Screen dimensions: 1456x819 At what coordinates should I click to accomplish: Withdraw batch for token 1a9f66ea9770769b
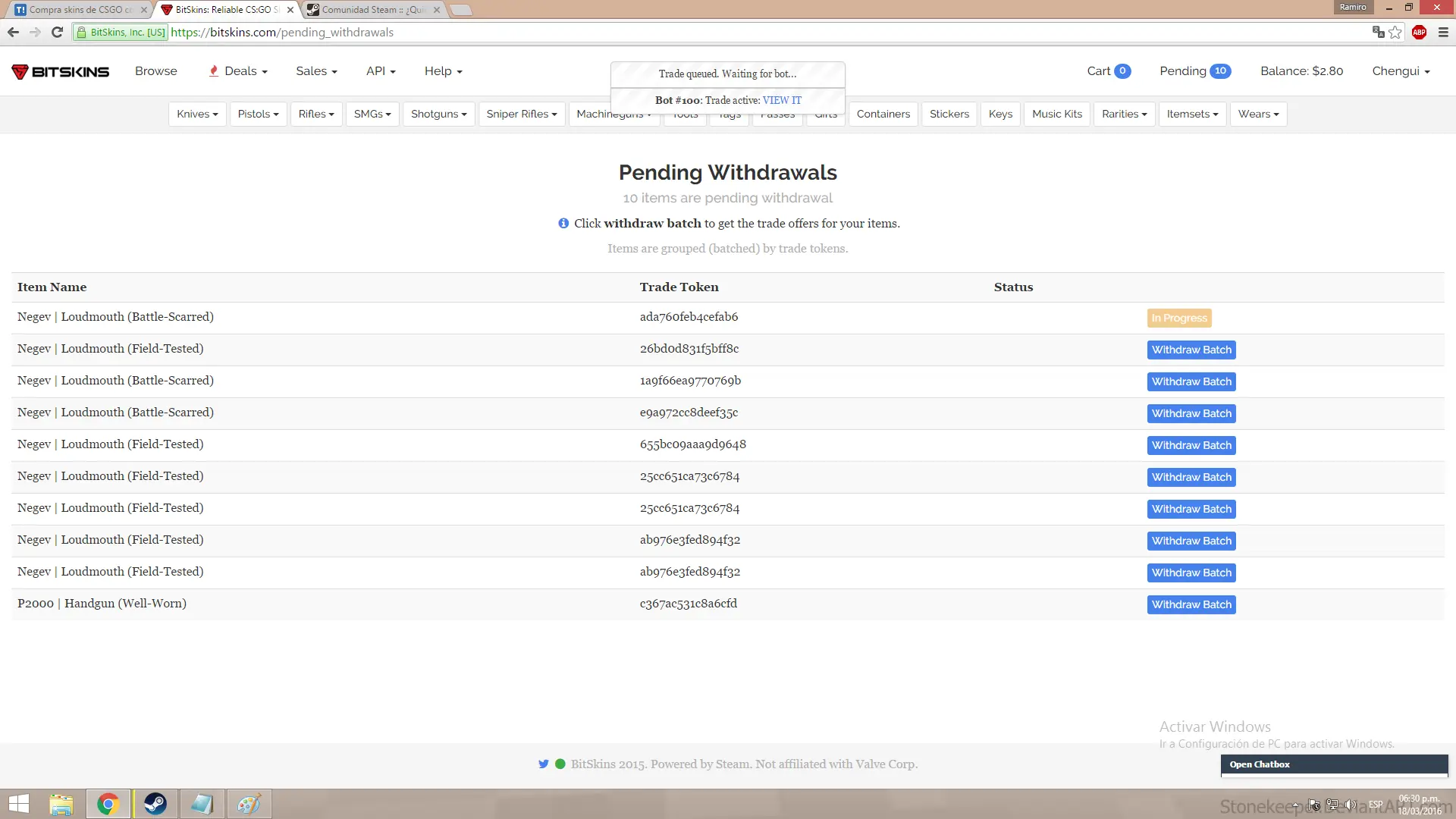(x=1191, y=381)
